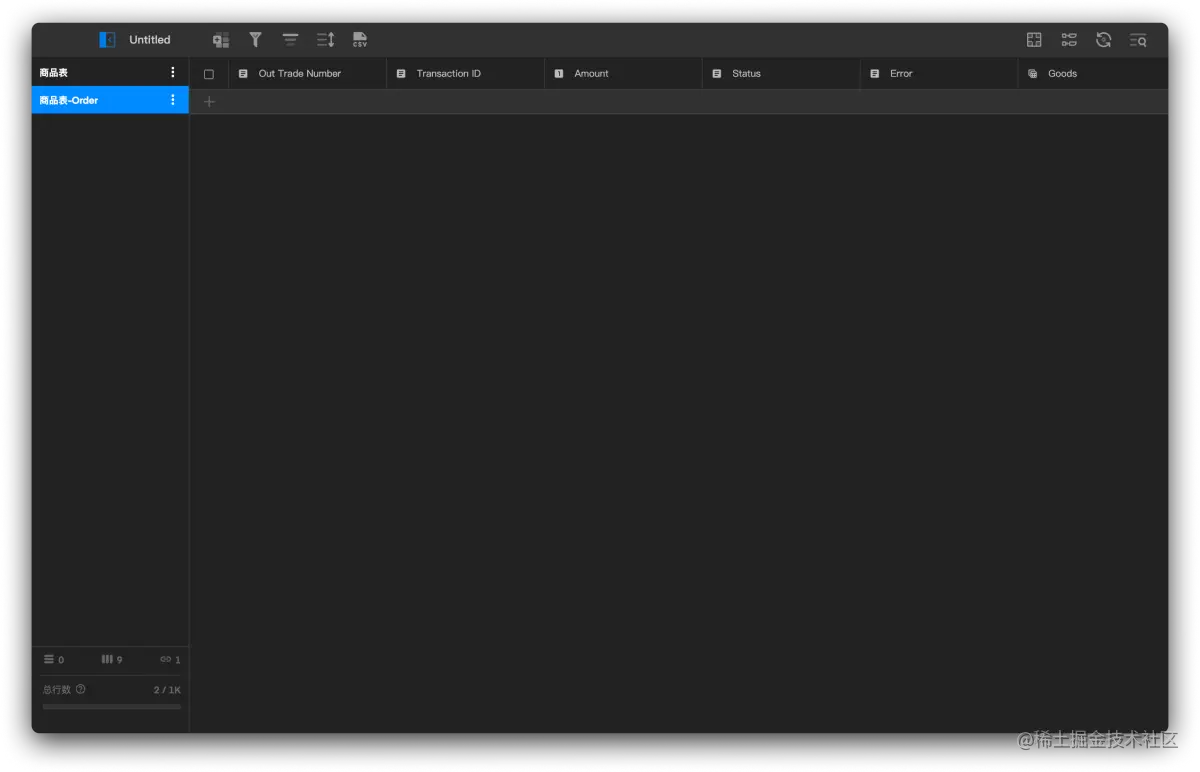Click the text-type icon beside Error
Screen dimensions: 1200x772
(x=875, y=74)
